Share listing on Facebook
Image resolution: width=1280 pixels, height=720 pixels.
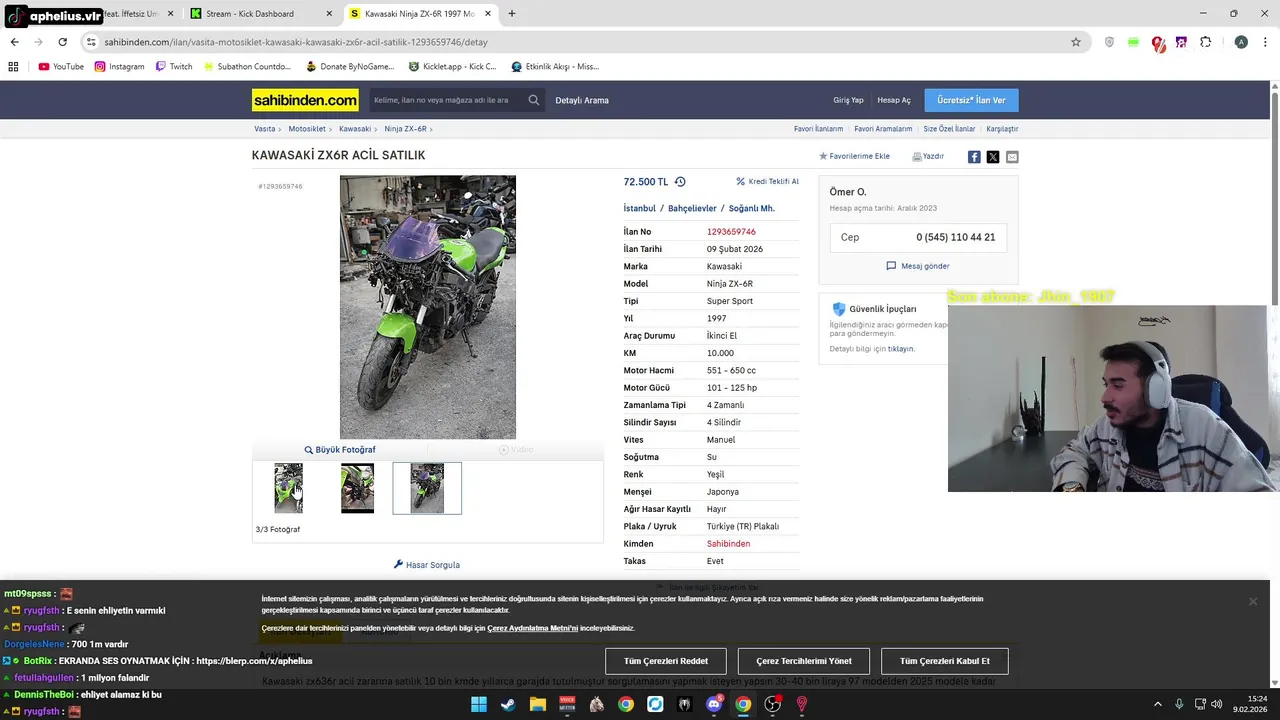(974, 157)
